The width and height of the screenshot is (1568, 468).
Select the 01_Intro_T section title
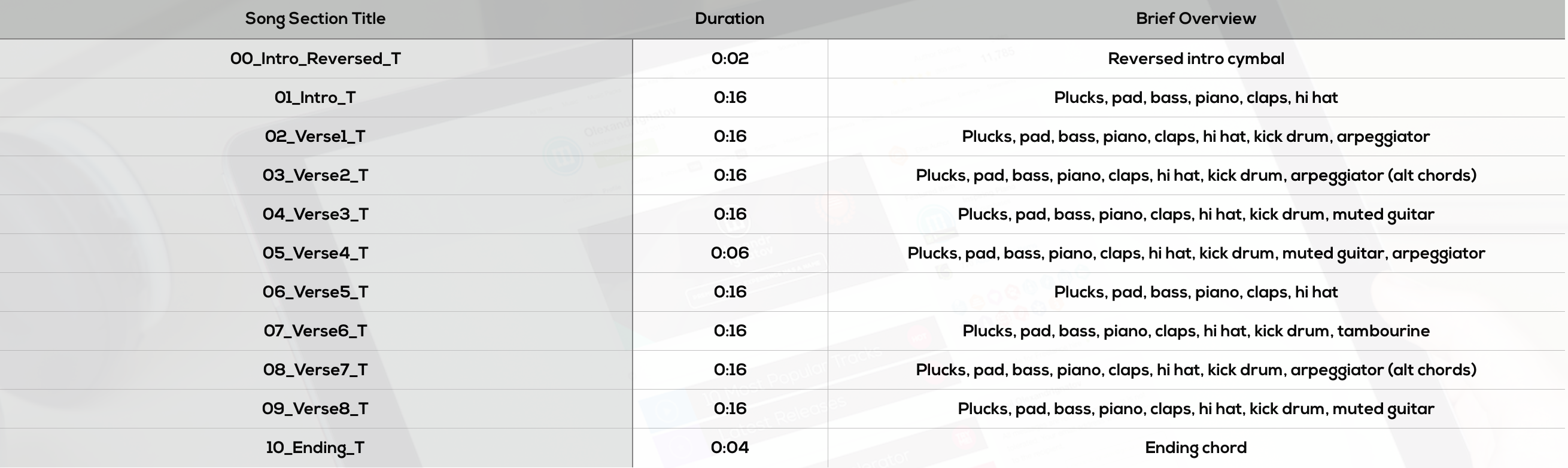point(315,98)
